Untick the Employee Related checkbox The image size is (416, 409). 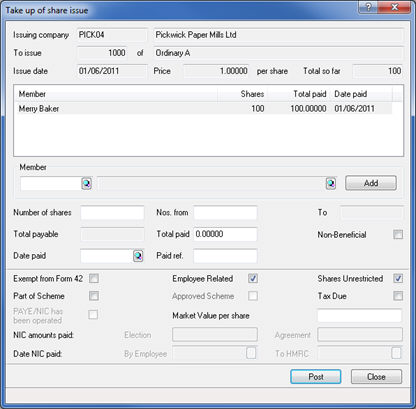tap(253, 278)
